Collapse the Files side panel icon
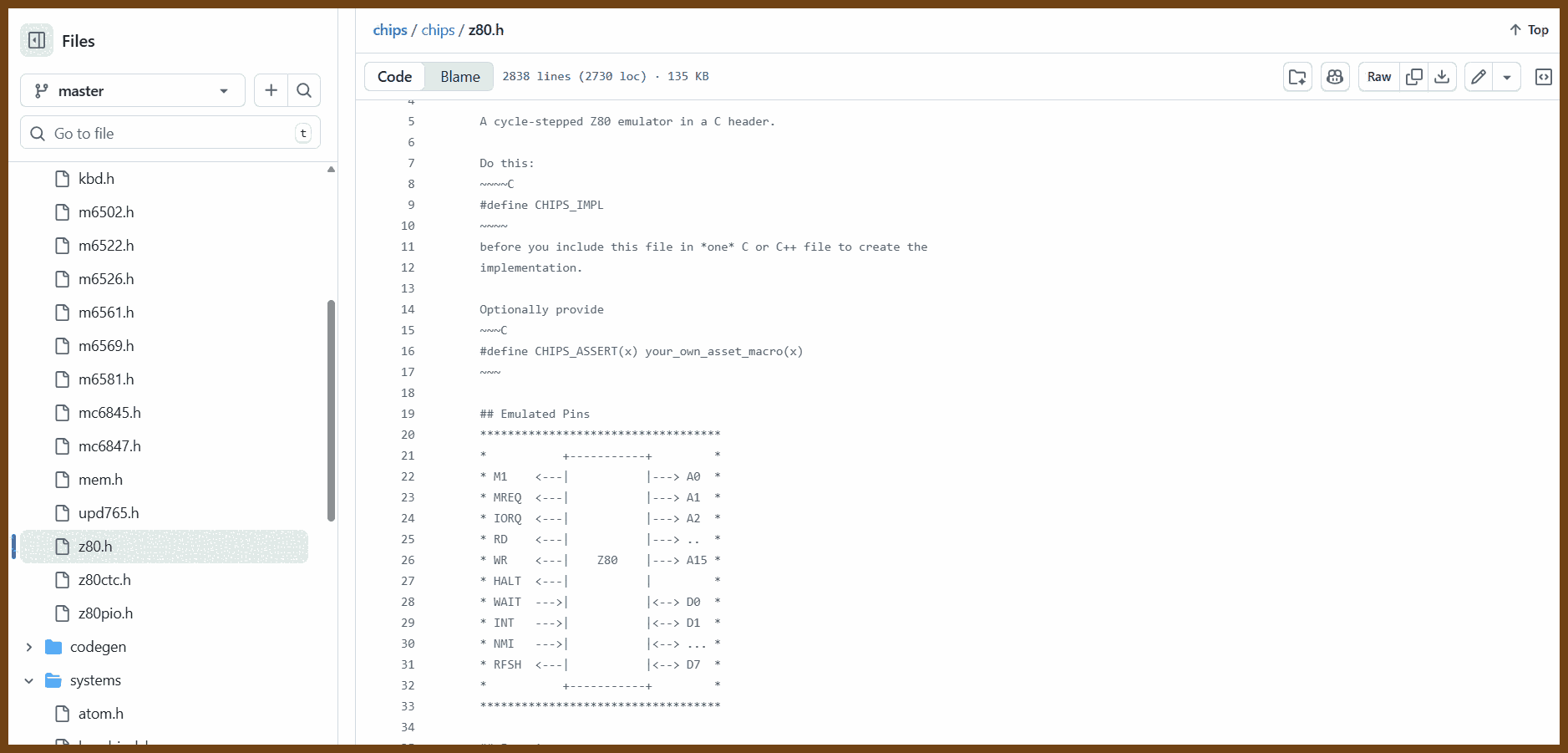Screen dimensions: 1568x753 pos(37,40)
